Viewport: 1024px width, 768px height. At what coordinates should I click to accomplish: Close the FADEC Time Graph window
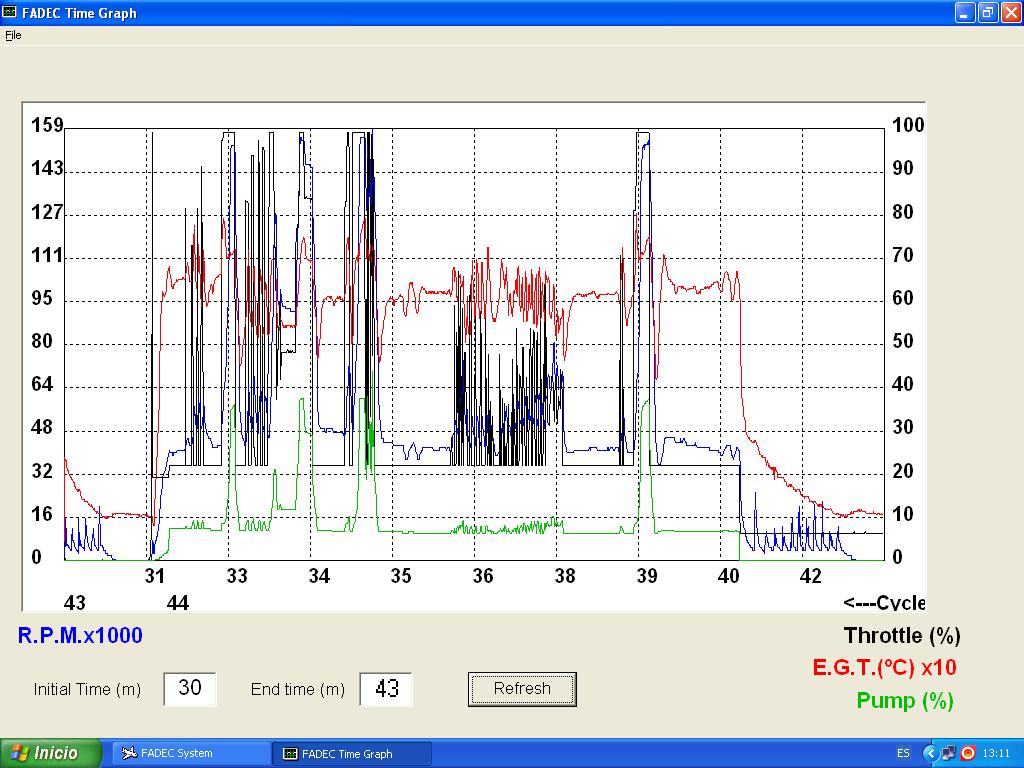1010,13
